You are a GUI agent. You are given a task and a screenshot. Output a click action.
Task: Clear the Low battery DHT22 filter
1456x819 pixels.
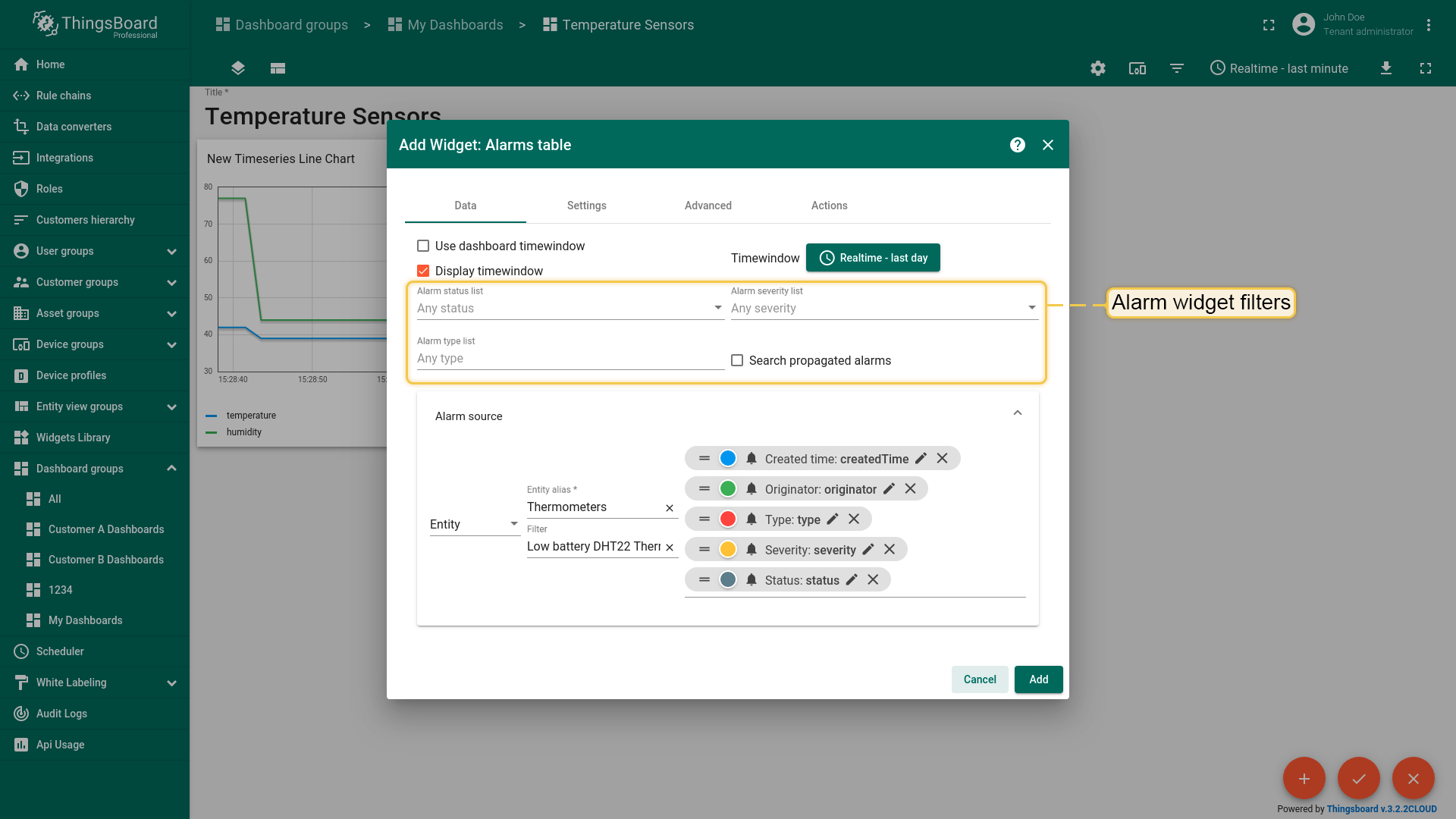point(670,548)
